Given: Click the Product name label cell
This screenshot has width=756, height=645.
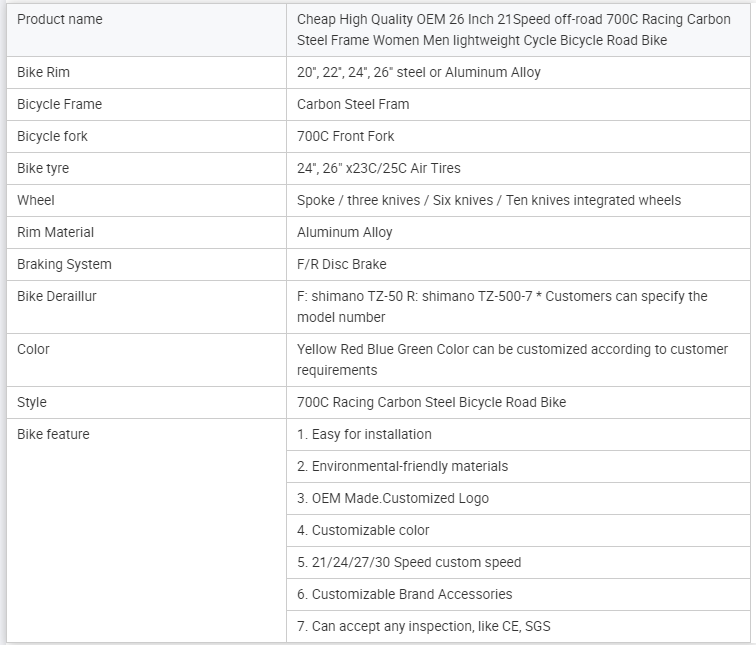Looking at the screenshot, I should tap(60, 19).
